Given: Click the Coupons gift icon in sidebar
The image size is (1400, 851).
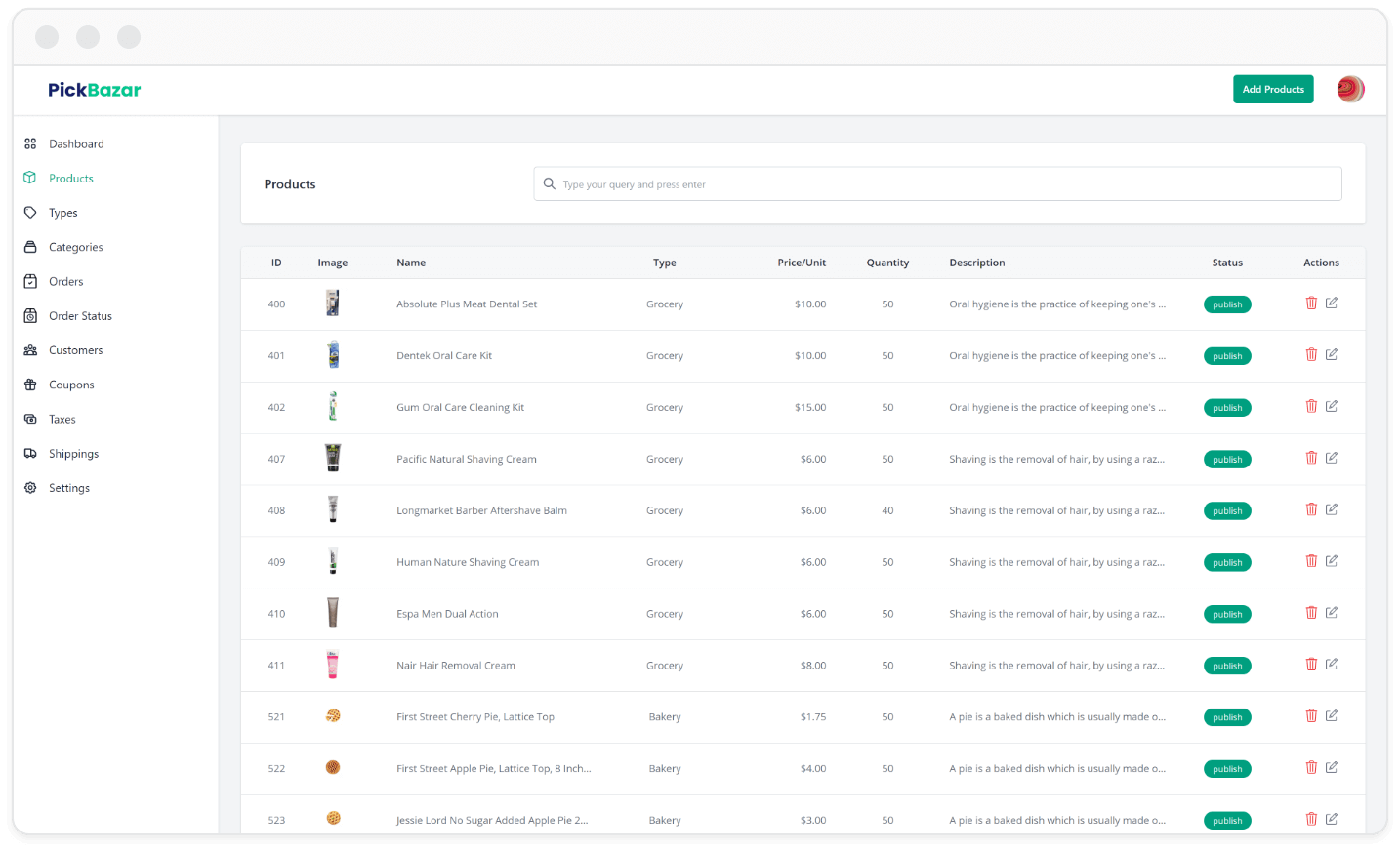Looking at the screenshot, I should [x=30, y=385].
